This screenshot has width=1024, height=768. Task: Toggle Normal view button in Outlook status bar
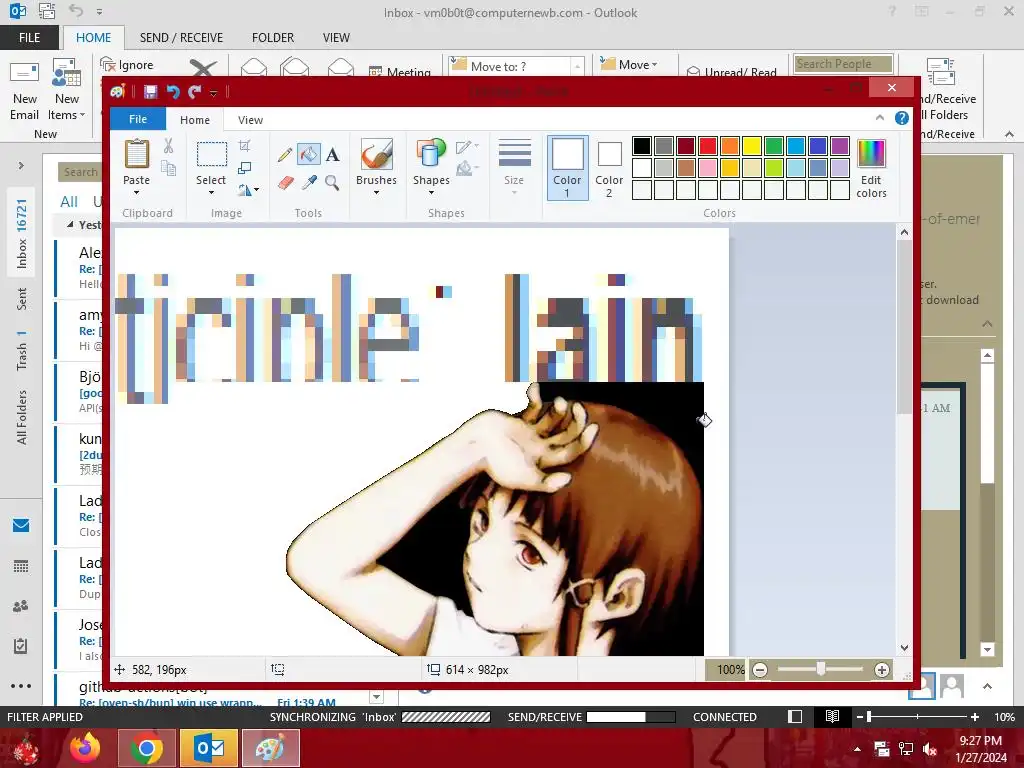[795, 716]
